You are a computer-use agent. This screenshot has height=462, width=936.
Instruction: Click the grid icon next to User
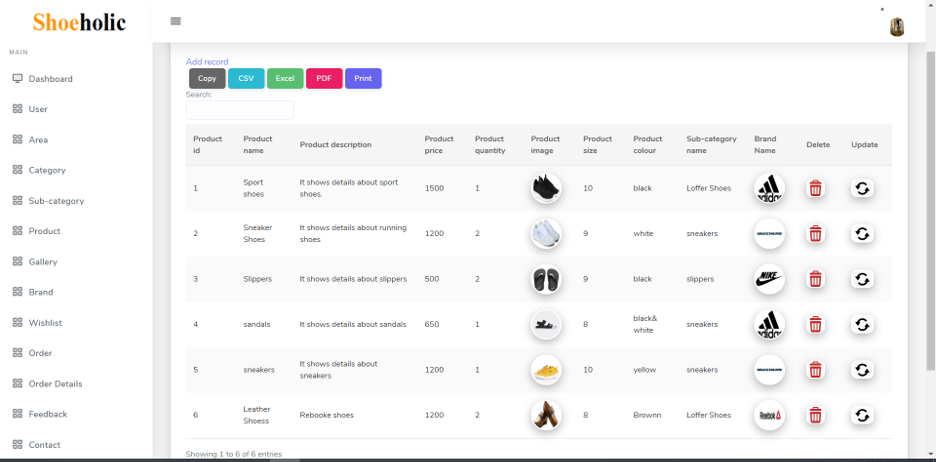coord(17,109)
